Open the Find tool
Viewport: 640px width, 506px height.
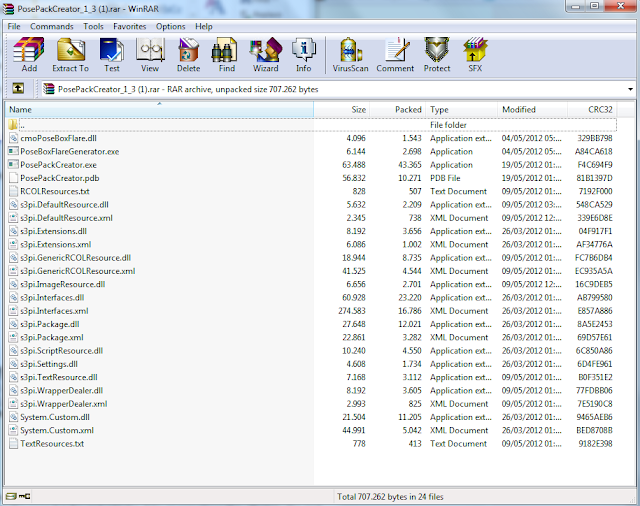tap(227, 55)
